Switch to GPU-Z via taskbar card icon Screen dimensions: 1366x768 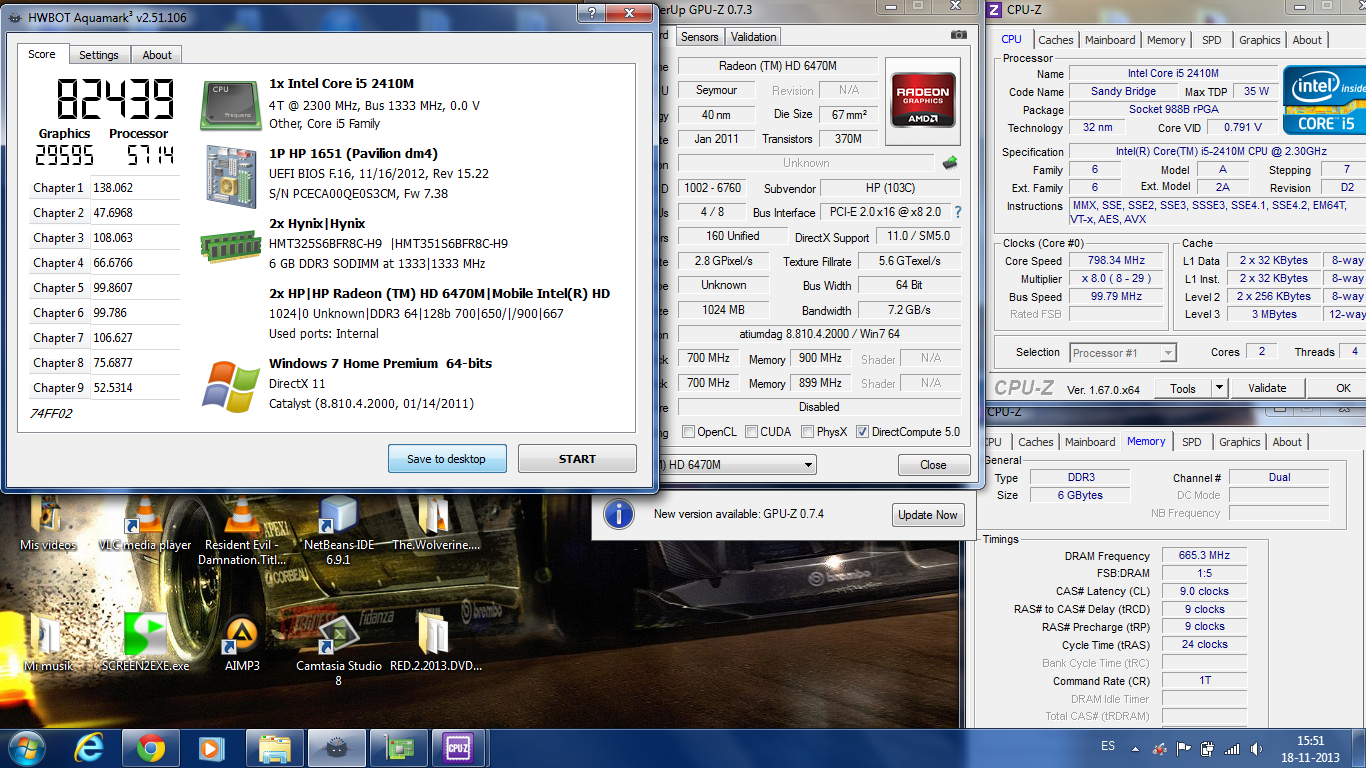[398, 747]
